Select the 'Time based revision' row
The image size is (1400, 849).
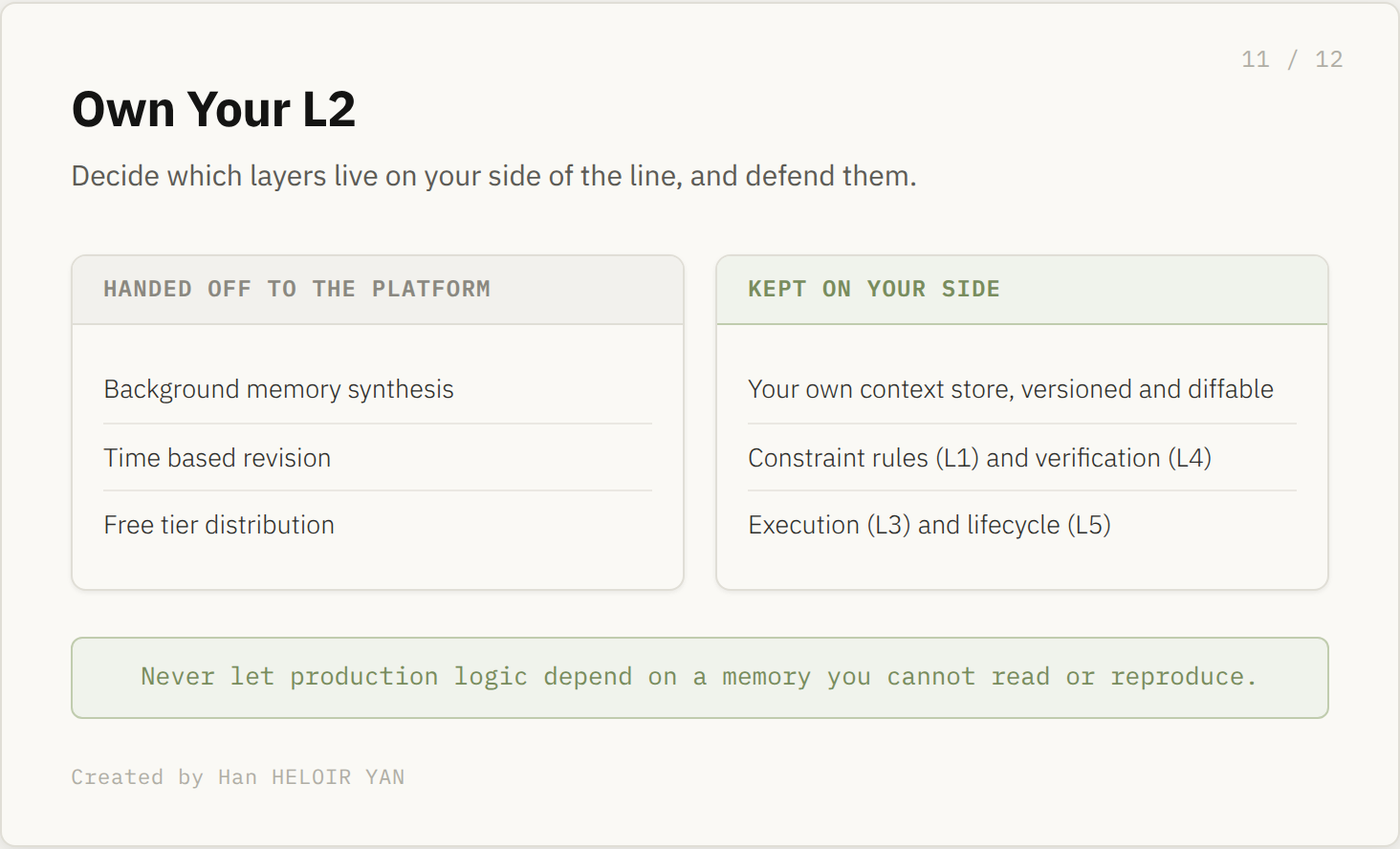tap(378, 458)
